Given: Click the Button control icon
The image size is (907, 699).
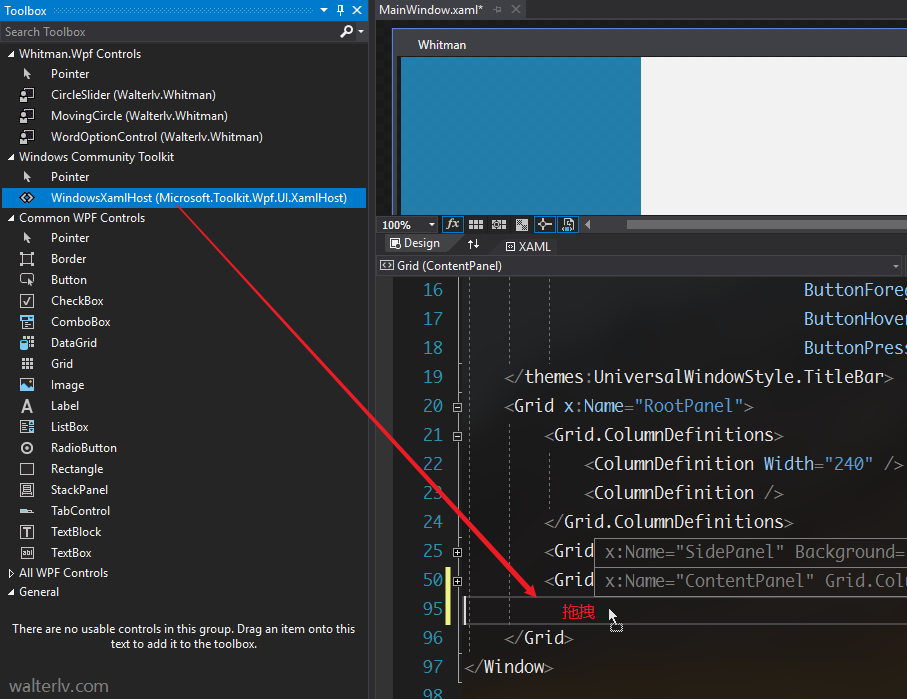Looking at the screenshot, I should pyautogui.click(x=27, y=280).
